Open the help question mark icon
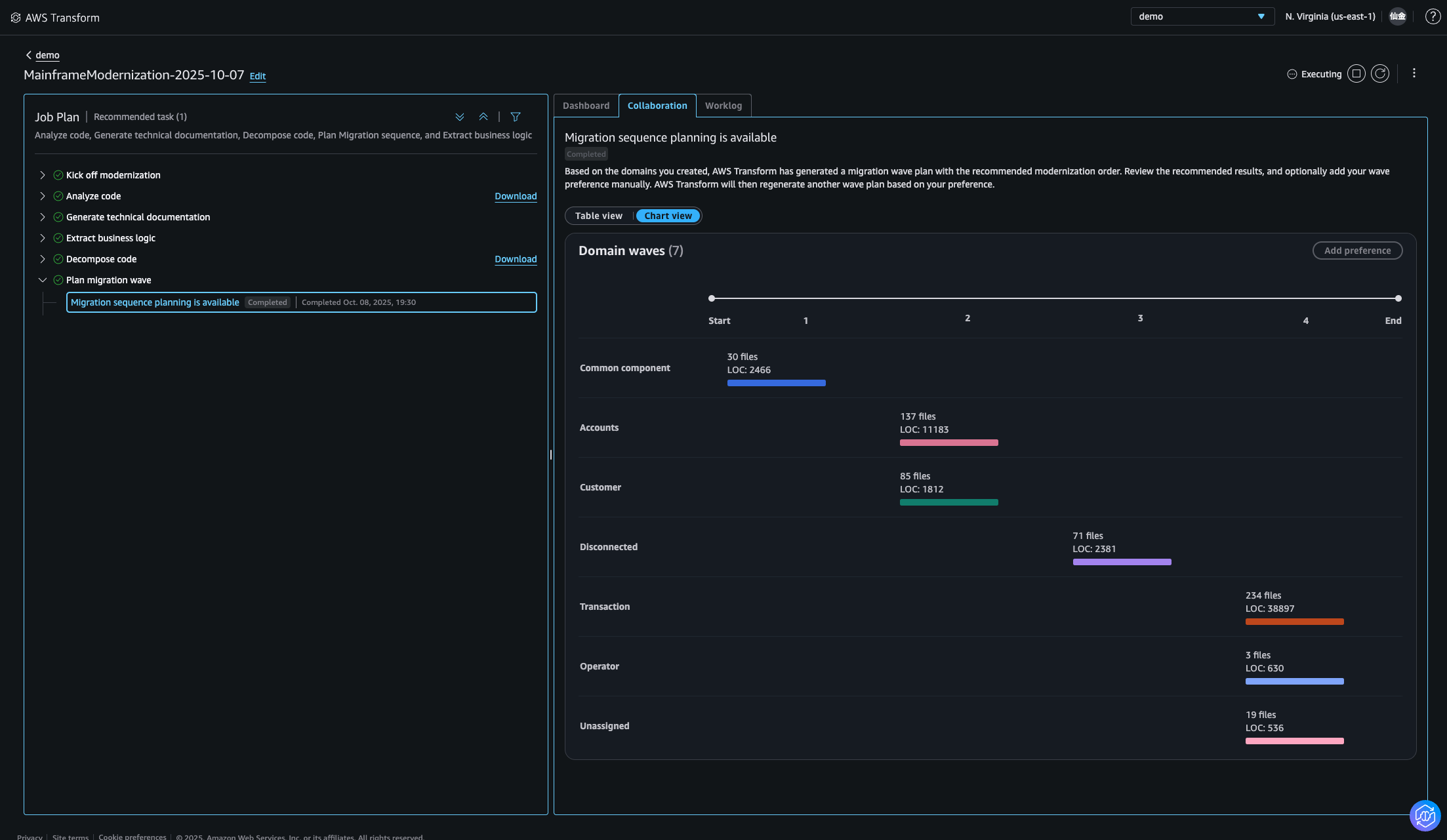The image size is (1447, 840). coord(1433,17)
